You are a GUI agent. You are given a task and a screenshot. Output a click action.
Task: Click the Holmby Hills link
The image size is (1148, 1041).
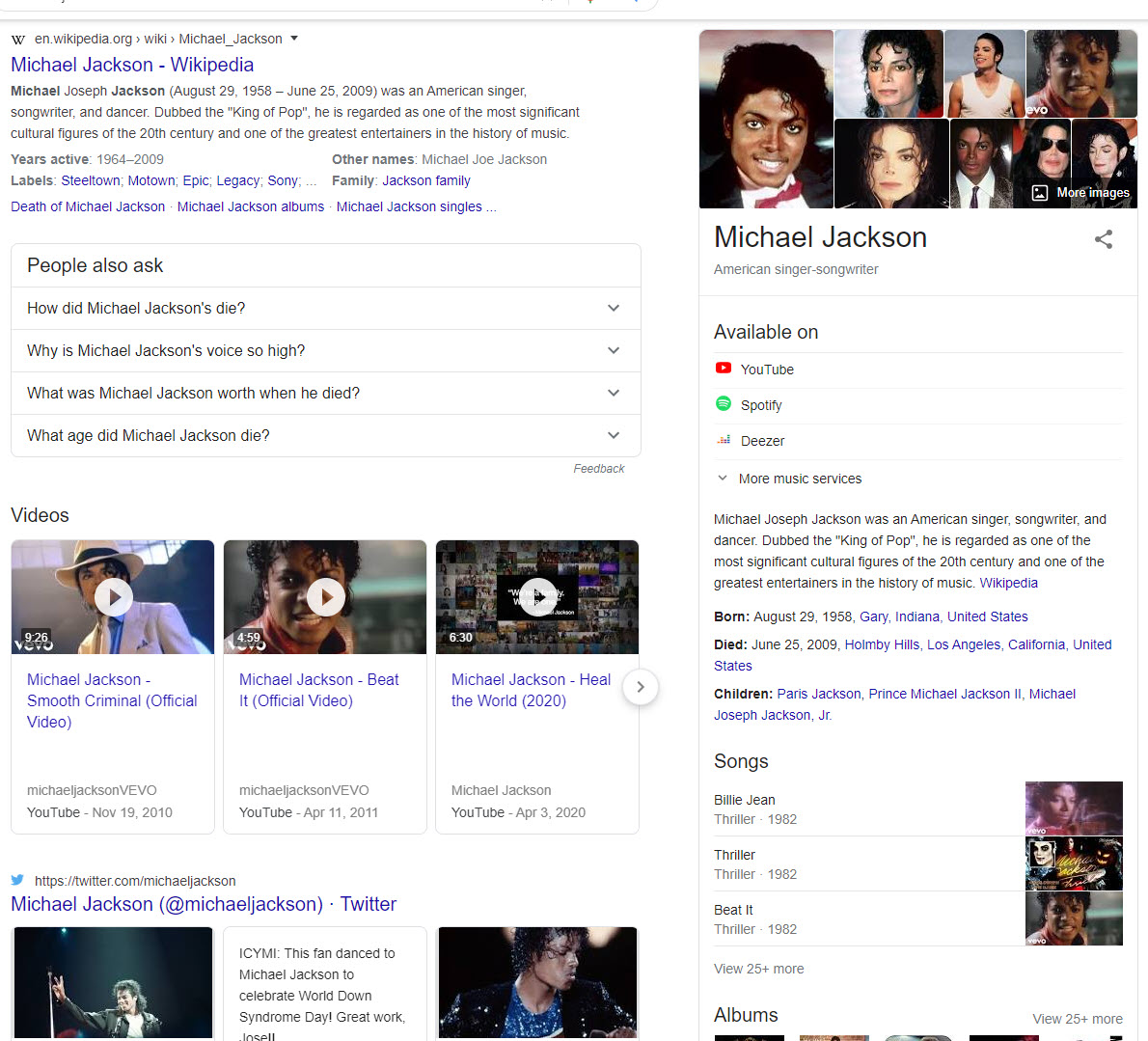click(x=882, y=644)
